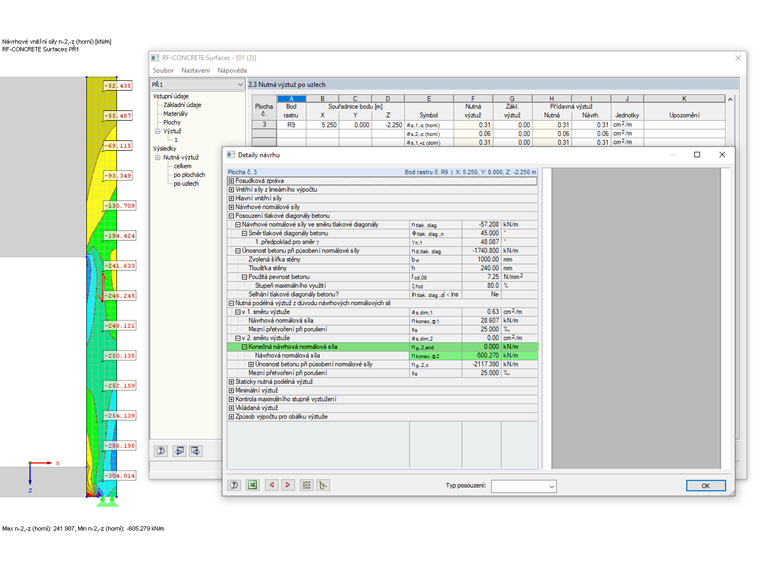Click the graphic view icon beside tree list icon
This screenshot has height=570, width=760.
pyautogui.click(x=323, y=485)
